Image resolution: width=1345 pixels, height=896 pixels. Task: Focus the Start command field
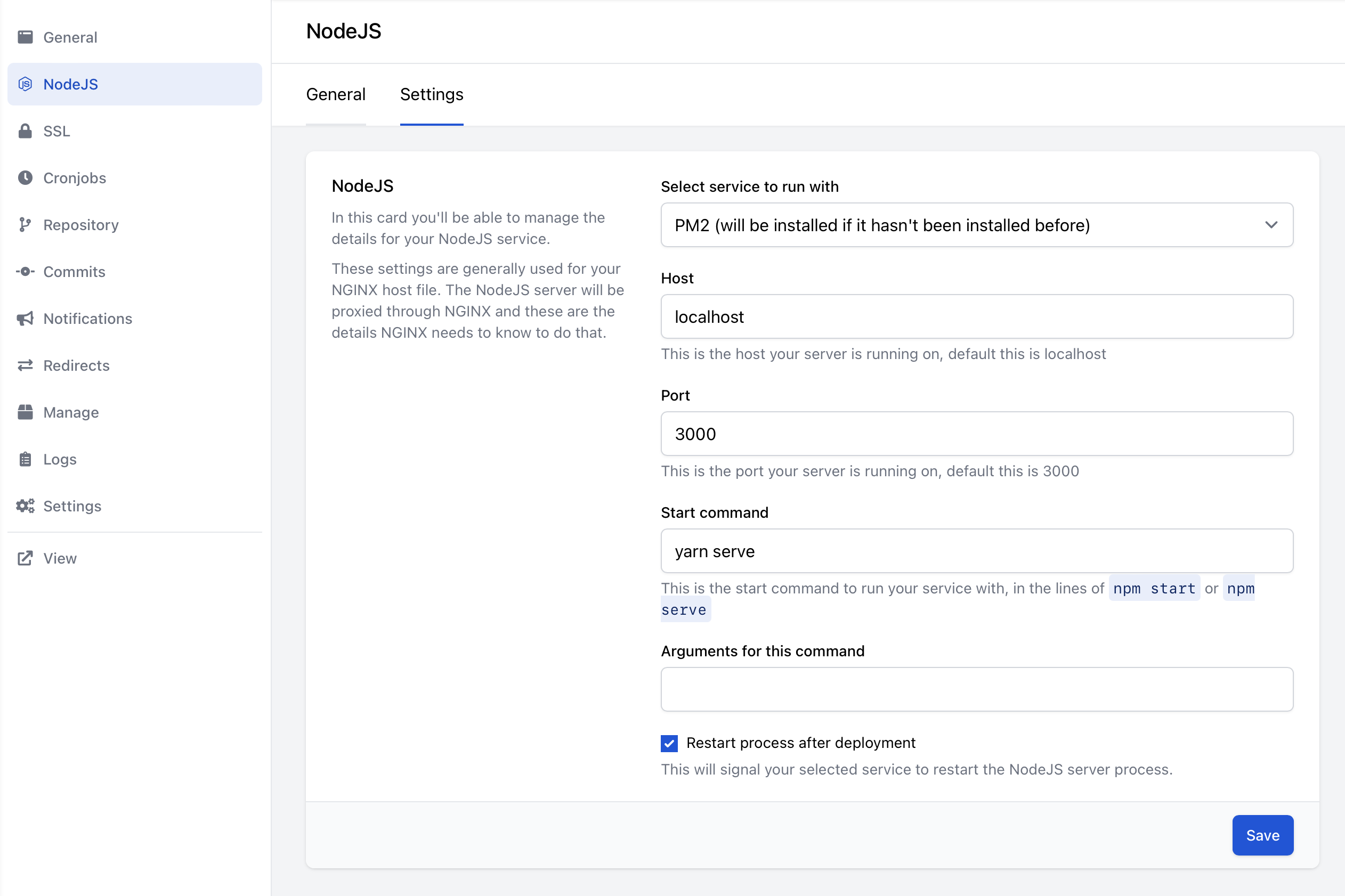tap(976, 551)
